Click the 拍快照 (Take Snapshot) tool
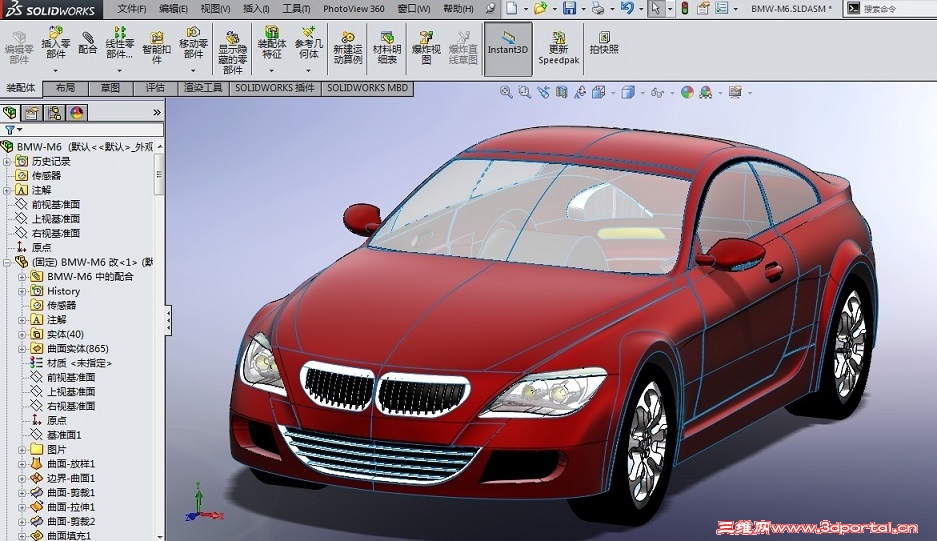 (x=604, y=43)
